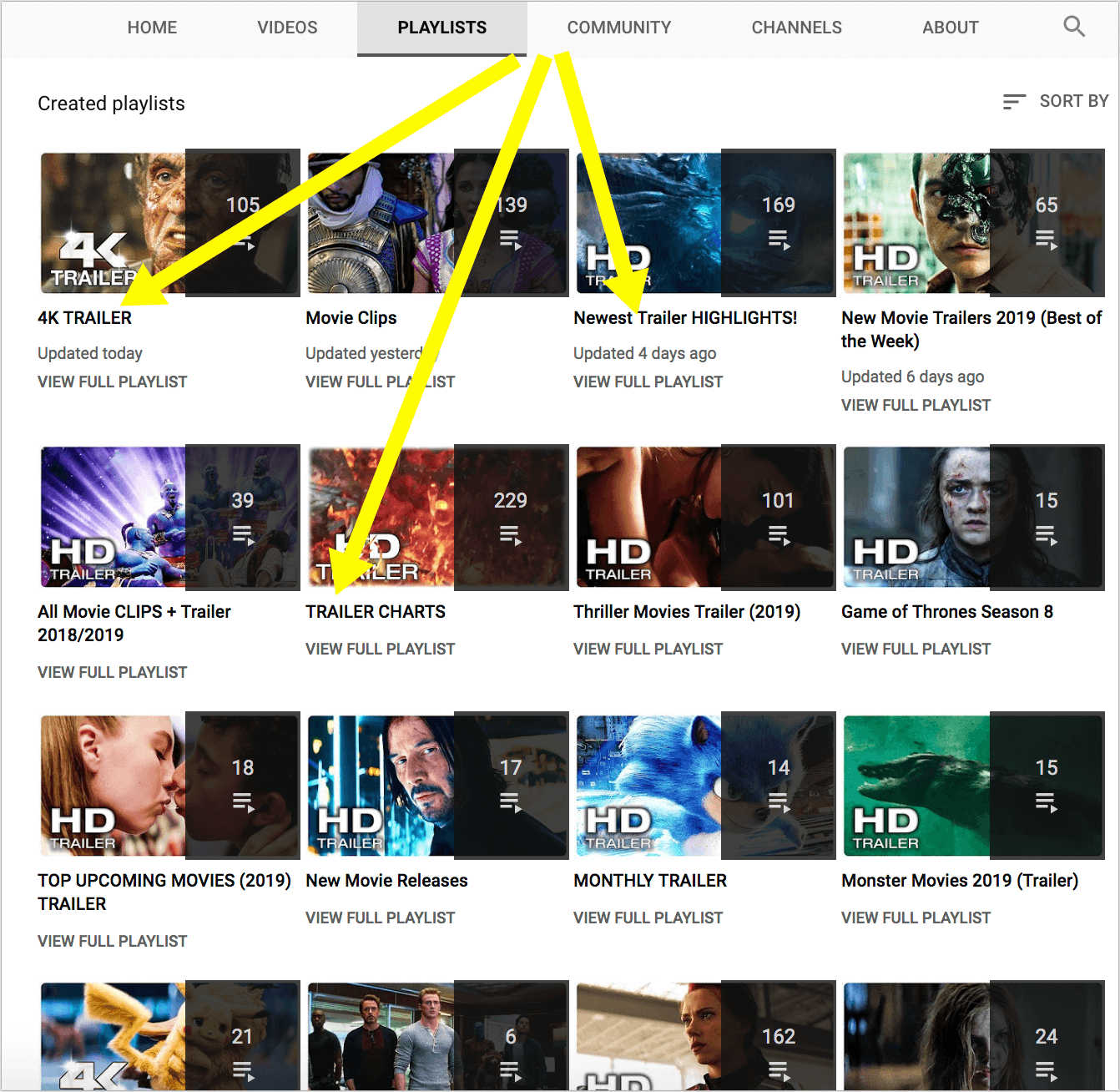Go to the Community tab

pos(619,28)
